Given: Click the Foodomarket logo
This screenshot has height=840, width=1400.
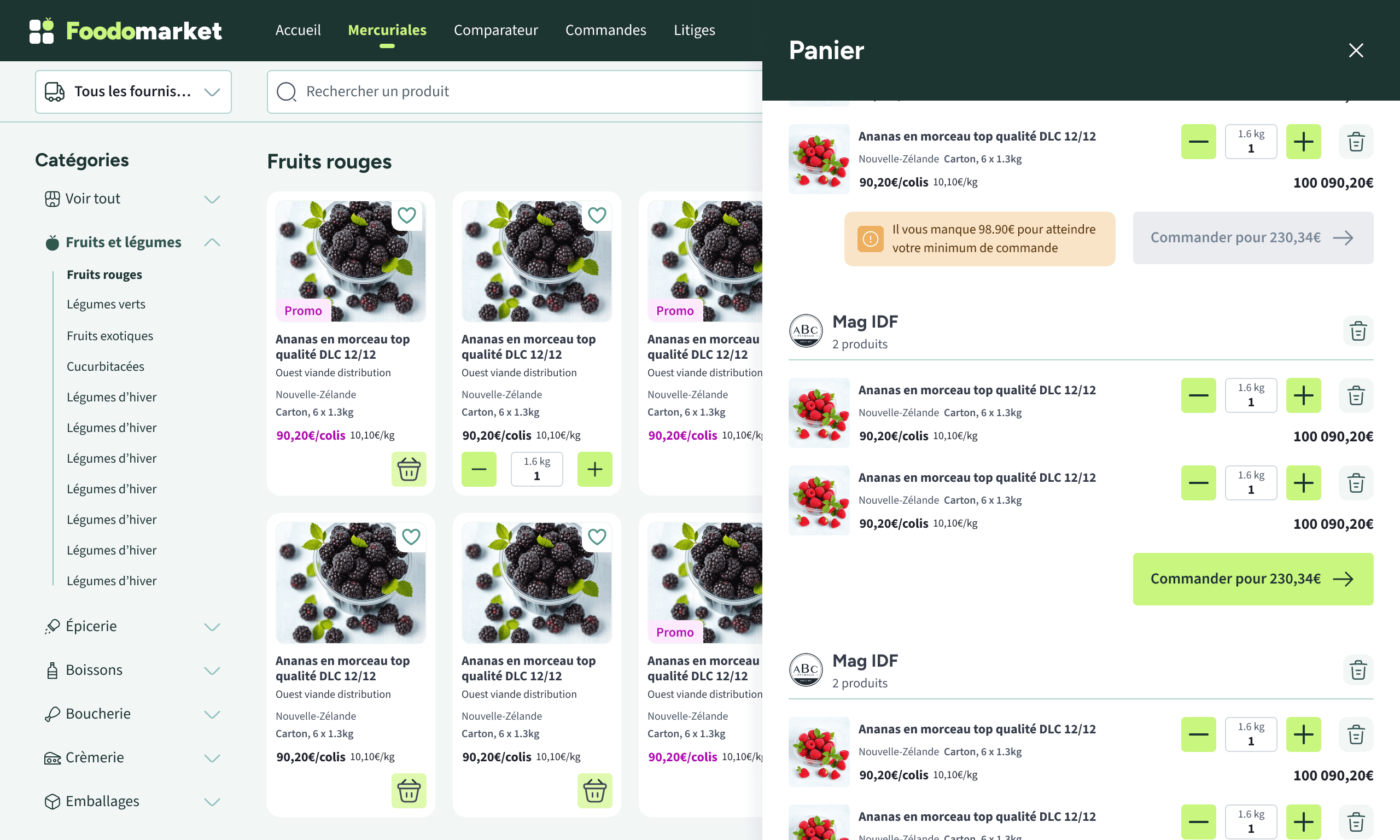Looking at the screenshot, I should pos(126,31).
